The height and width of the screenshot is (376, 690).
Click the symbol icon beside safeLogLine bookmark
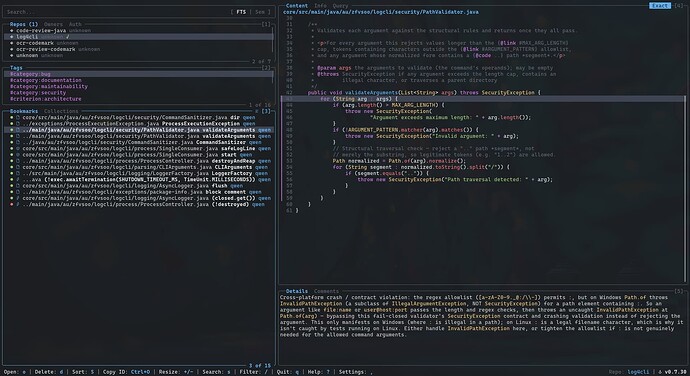pos(18,148)
